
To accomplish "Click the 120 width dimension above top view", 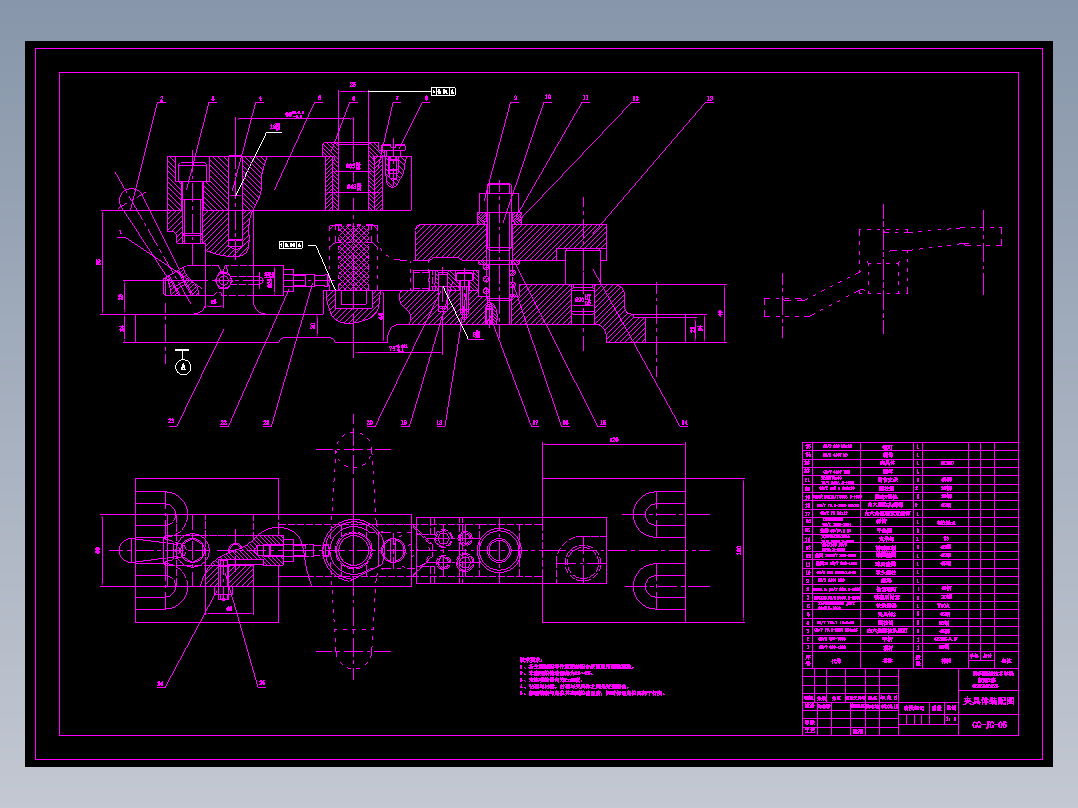I will (614, 439).
